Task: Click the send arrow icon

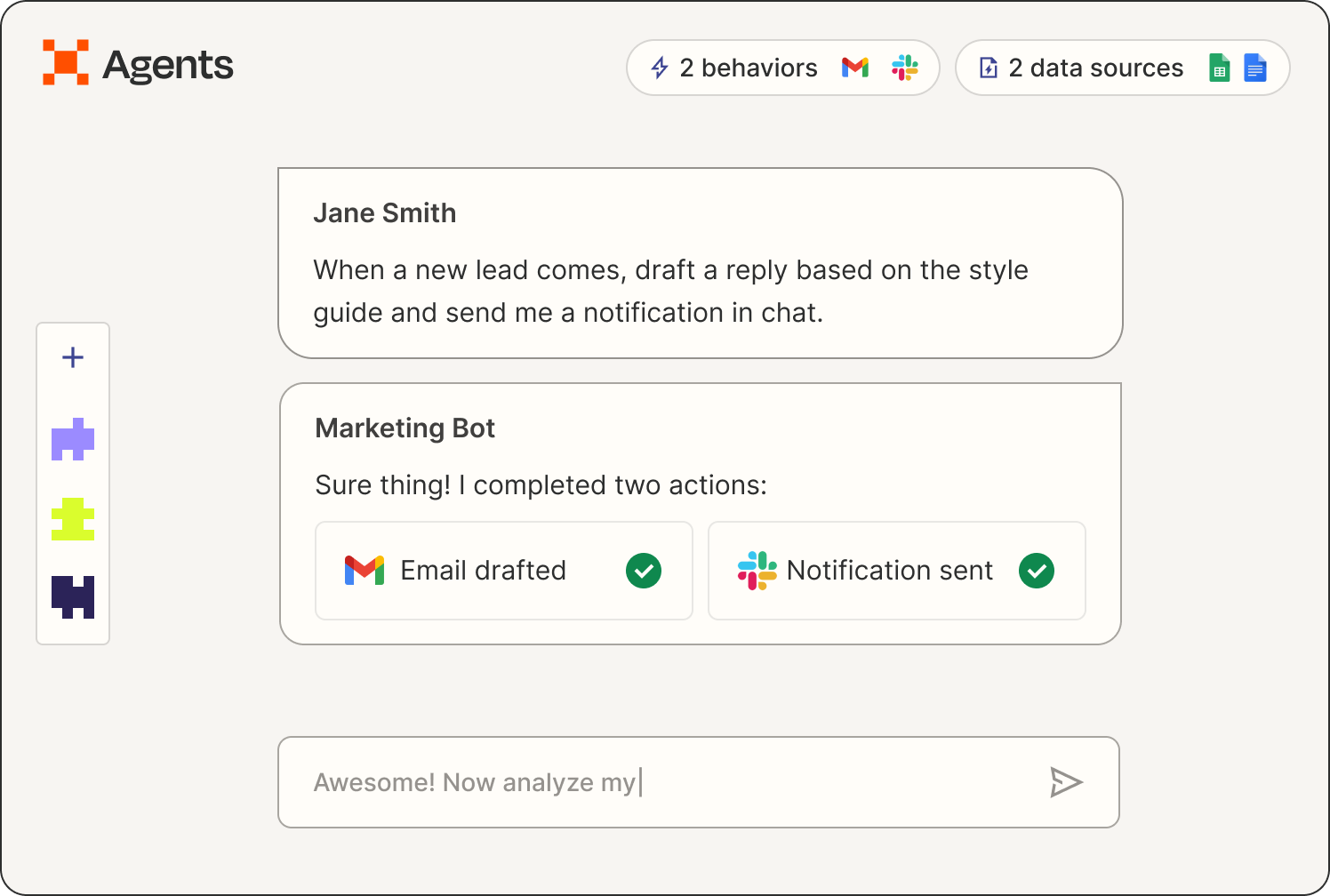Action: pyautogui.click(x=1065, y=782)
